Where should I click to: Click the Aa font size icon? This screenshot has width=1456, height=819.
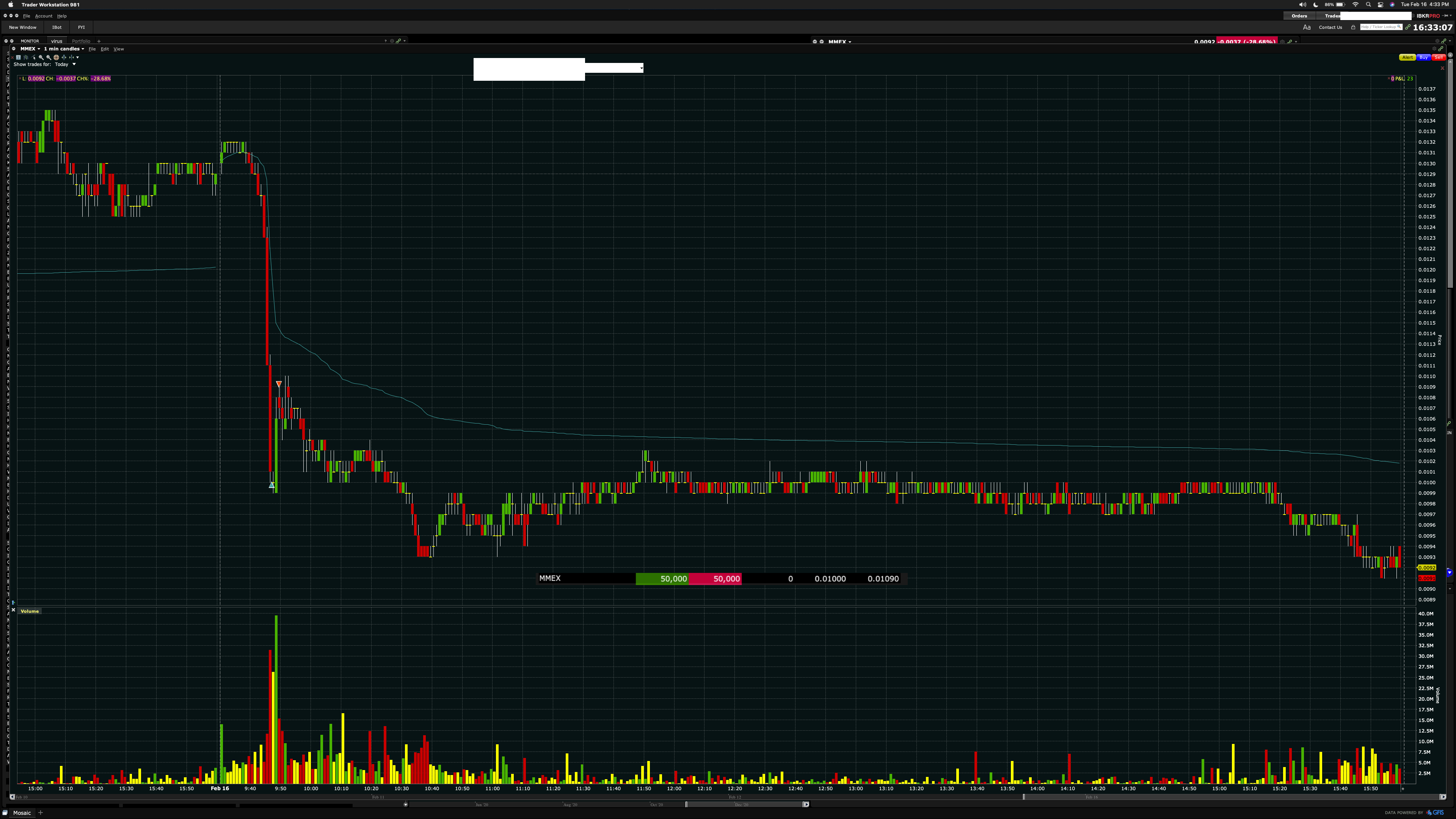(1307, 27)
